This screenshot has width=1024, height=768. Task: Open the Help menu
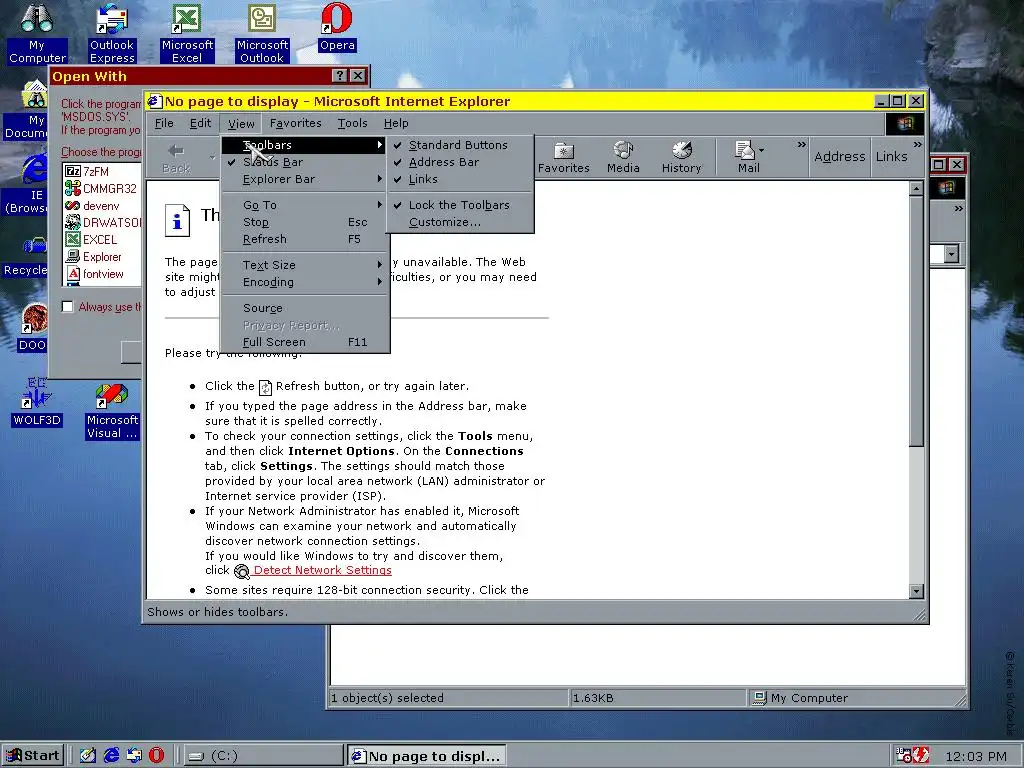(396, 123)
